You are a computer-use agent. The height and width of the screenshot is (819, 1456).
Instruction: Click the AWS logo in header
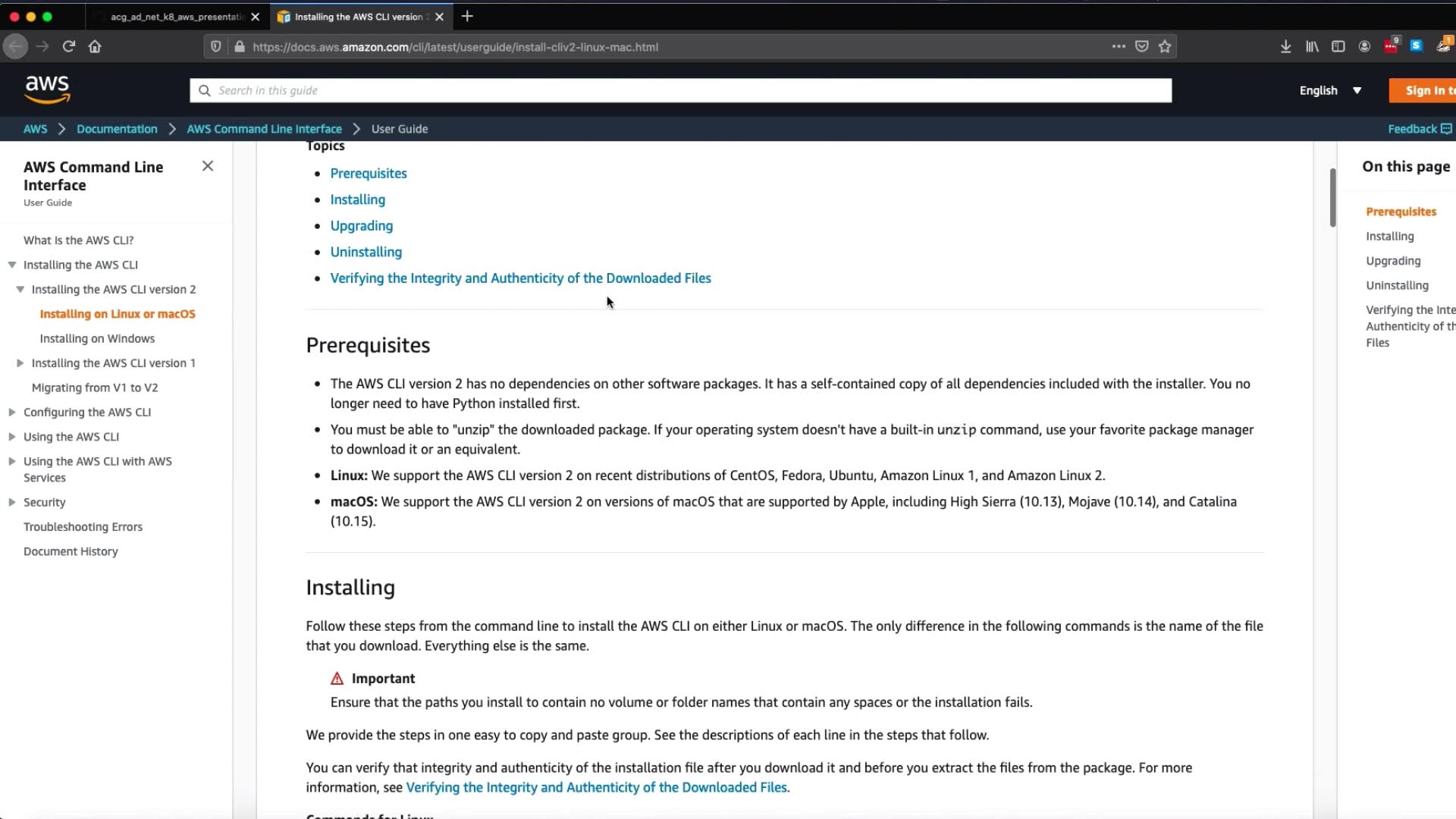tap(47, 89)
